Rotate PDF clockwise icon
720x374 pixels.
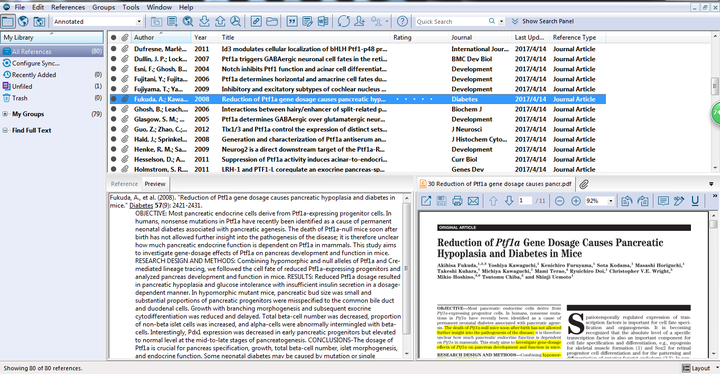643,201
